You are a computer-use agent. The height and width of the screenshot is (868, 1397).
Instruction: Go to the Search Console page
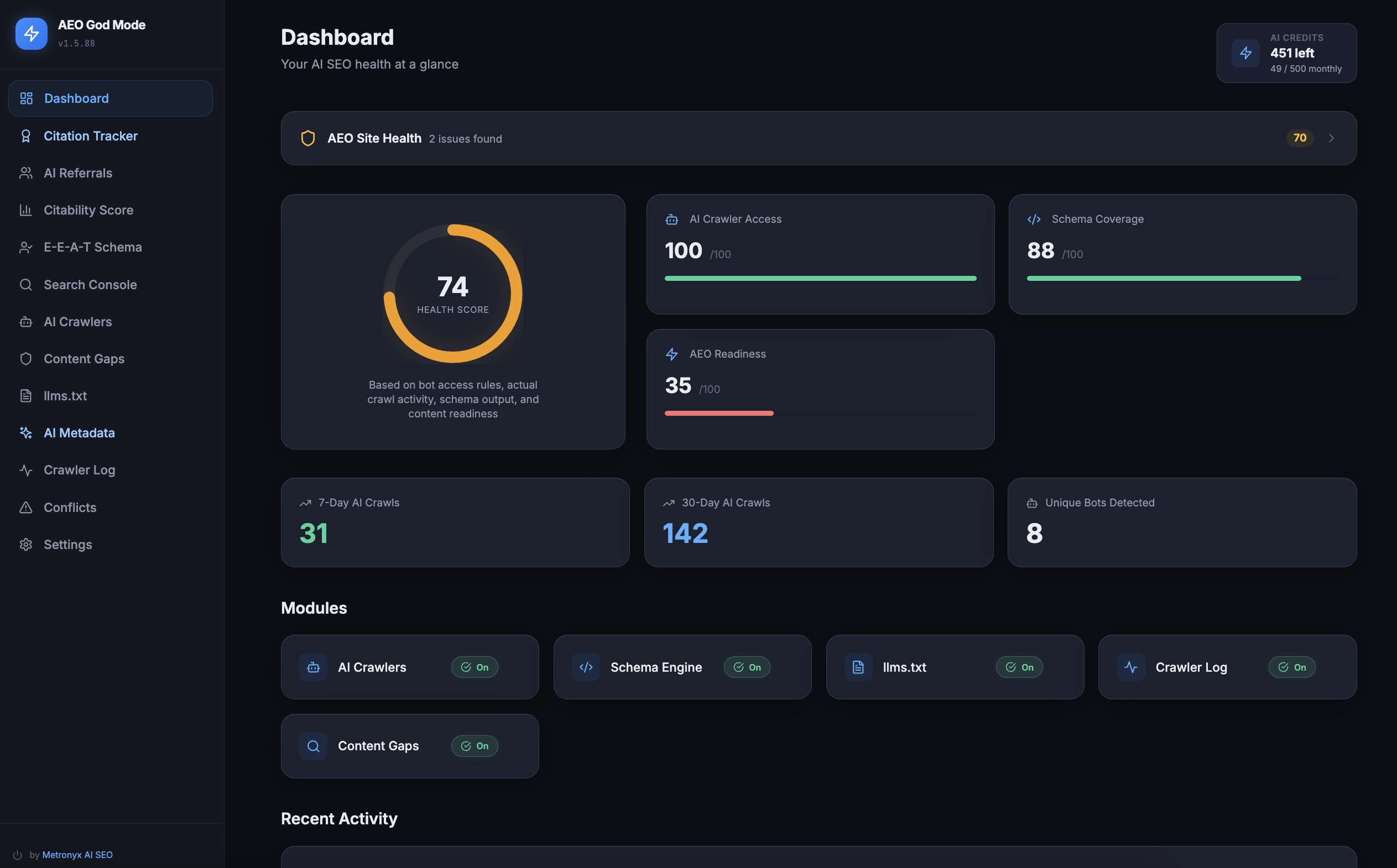tap(90, 285)
